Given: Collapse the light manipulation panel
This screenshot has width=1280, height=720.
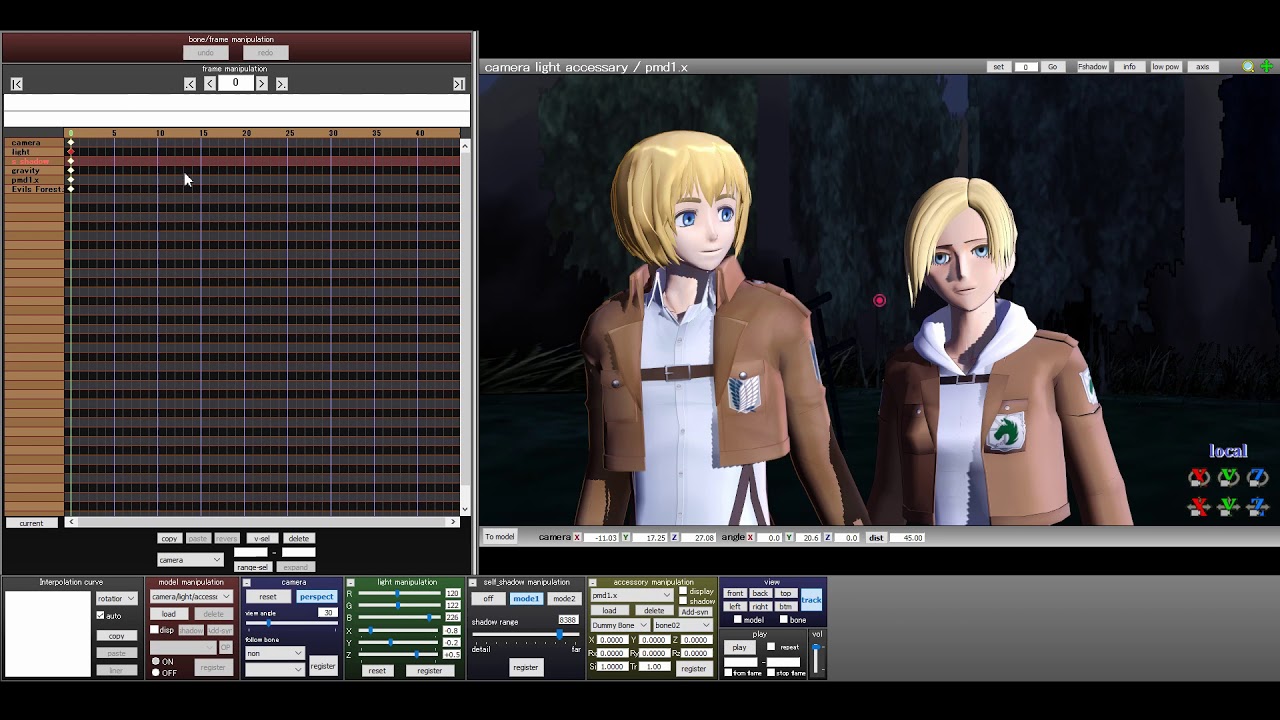Looking at the screenshot, I should tap(350, 583).
